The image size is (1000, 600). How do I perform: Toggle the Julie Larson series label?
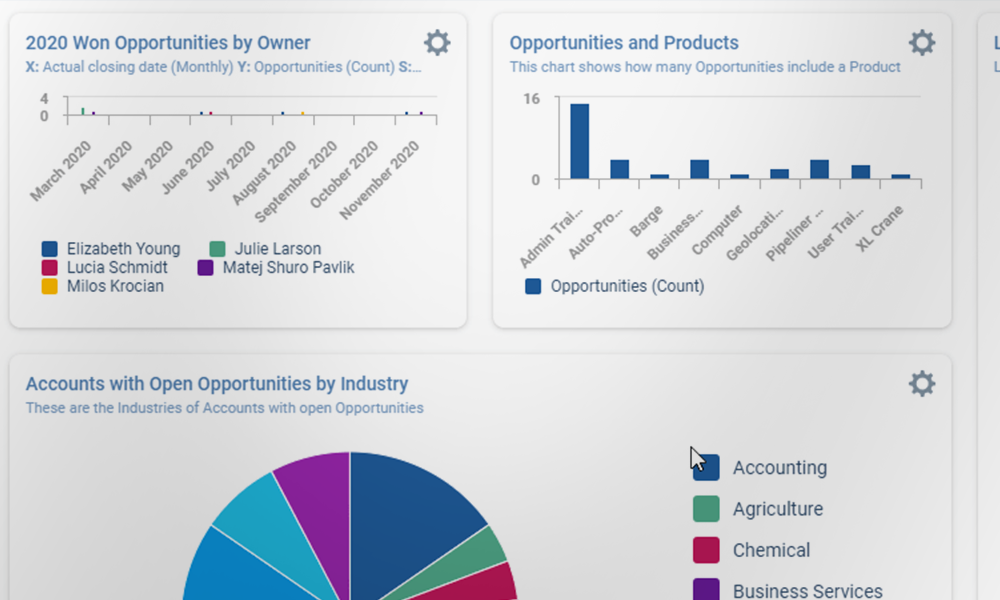(x=277, y=249)
